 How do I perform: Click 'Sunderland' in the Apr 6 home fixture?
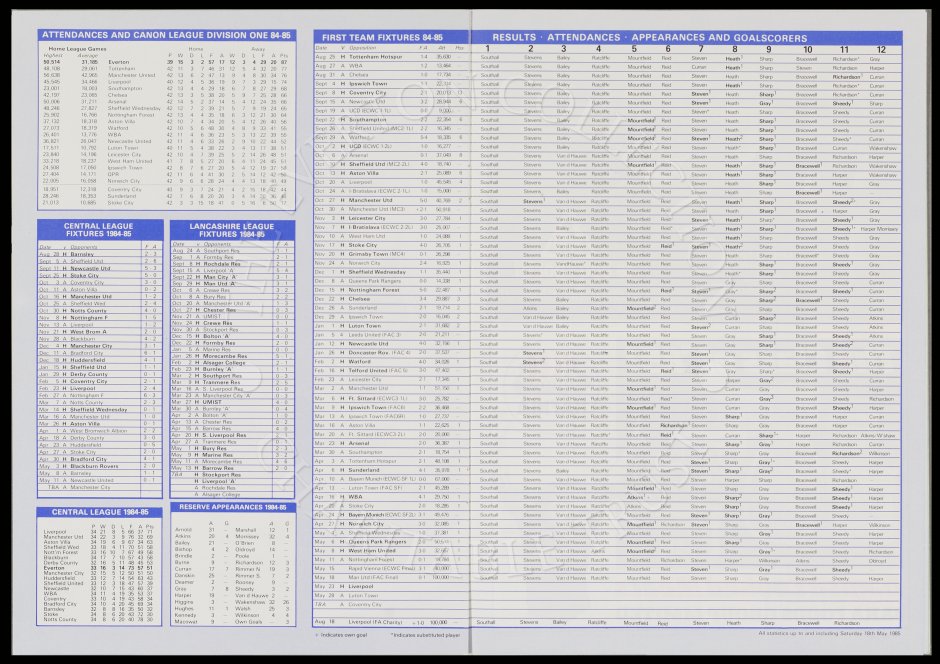[x=364, y=470]
